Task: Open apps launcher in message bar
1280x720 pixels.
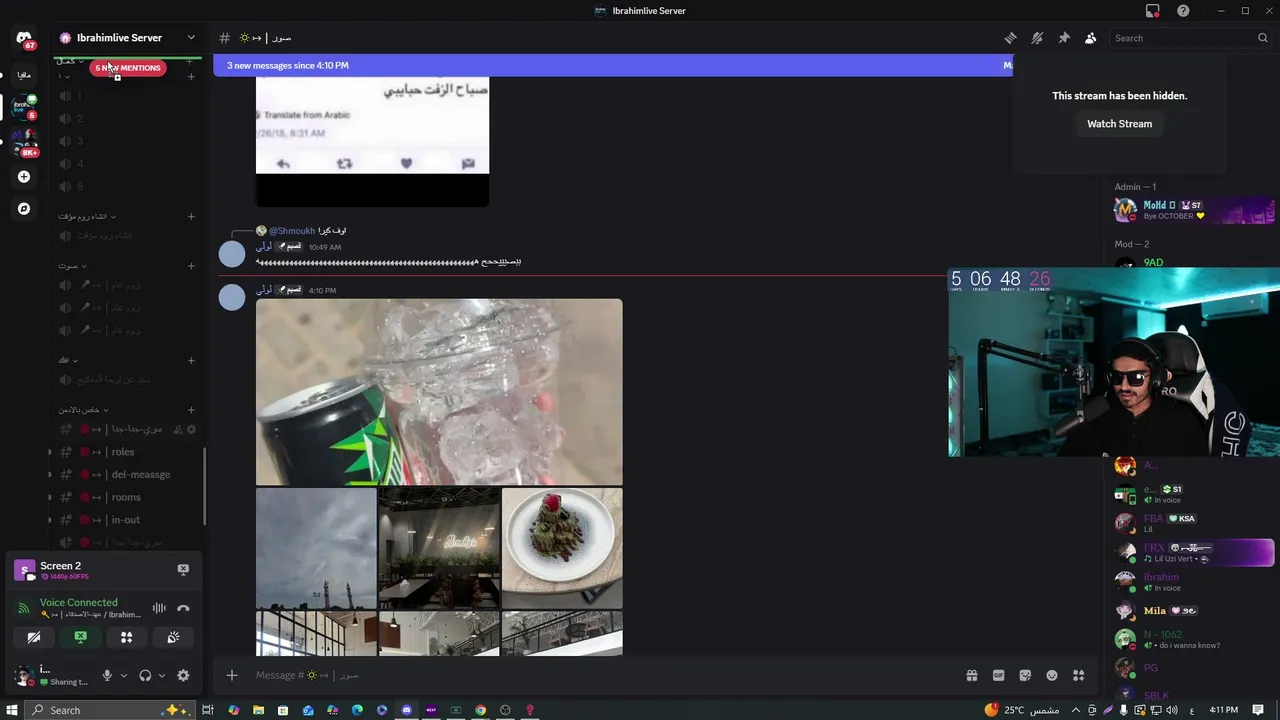Action: (x=1078, y=675)
